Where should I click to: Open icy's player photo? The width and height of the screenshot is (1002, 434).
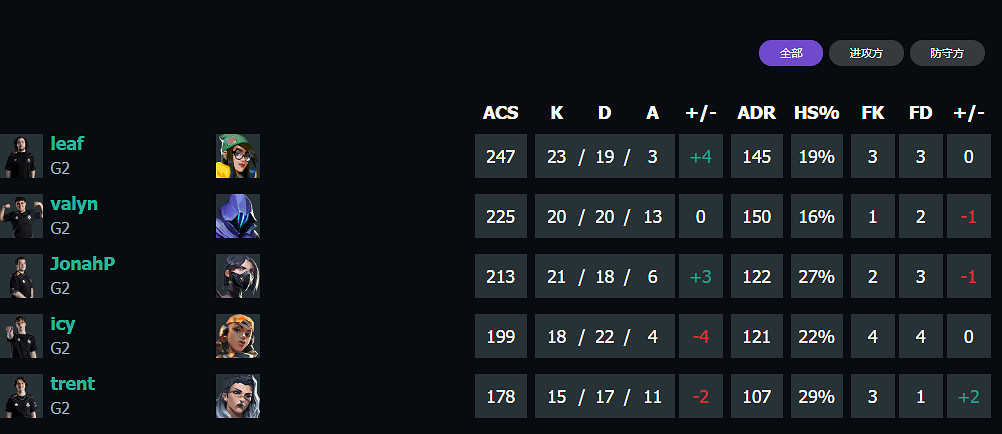[x=21, y=336]
